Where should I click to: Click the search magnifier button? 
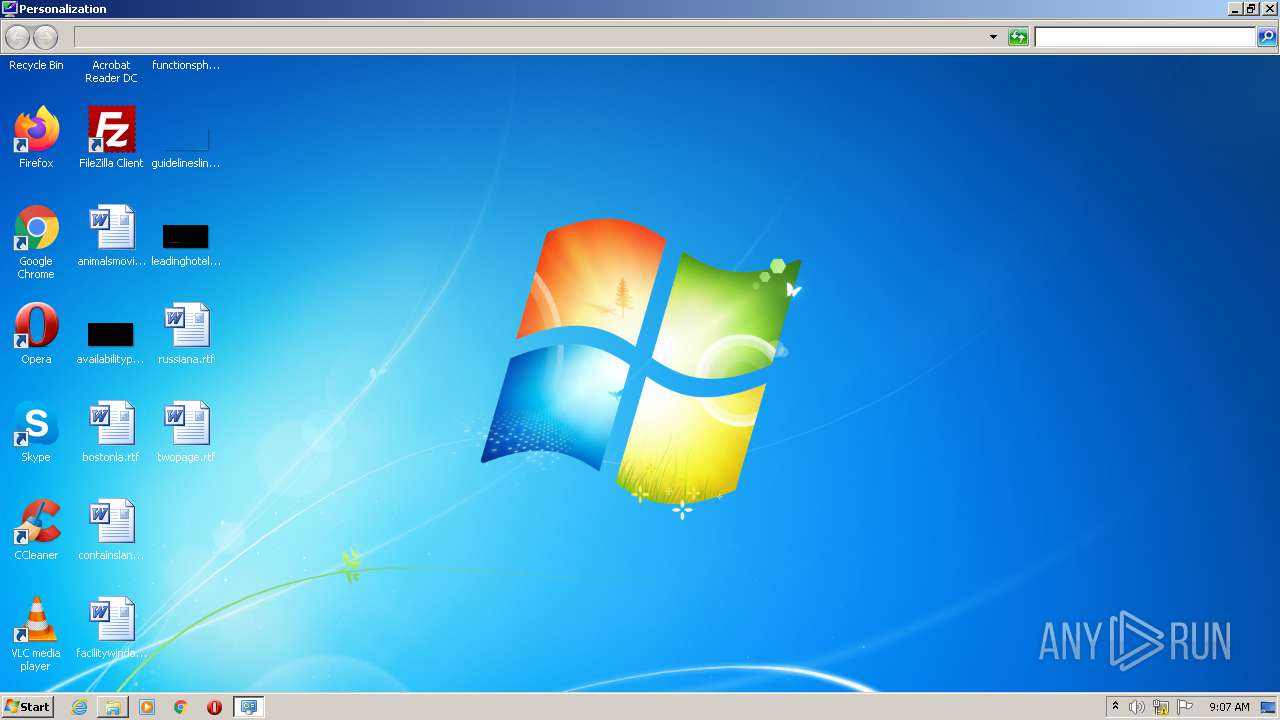(x=1267, y=37)
